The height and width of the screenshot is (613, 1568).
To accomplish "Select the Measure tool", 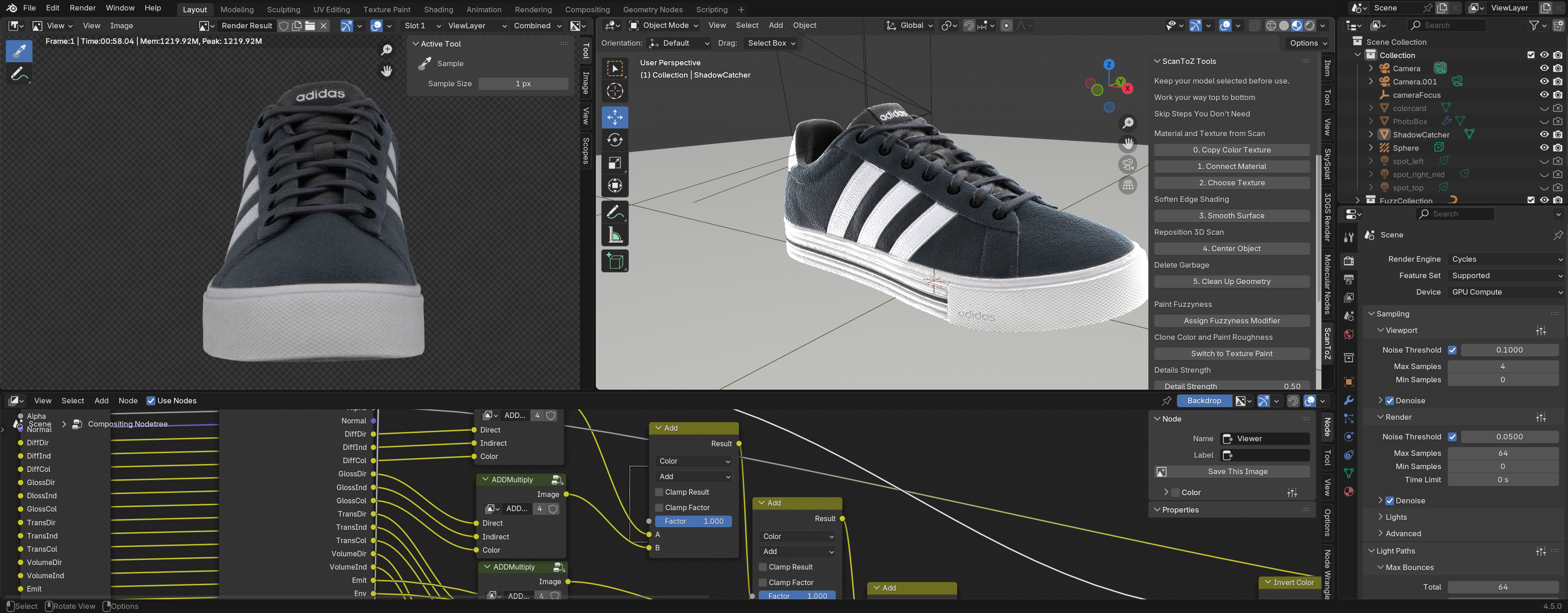I will (615, 234).
